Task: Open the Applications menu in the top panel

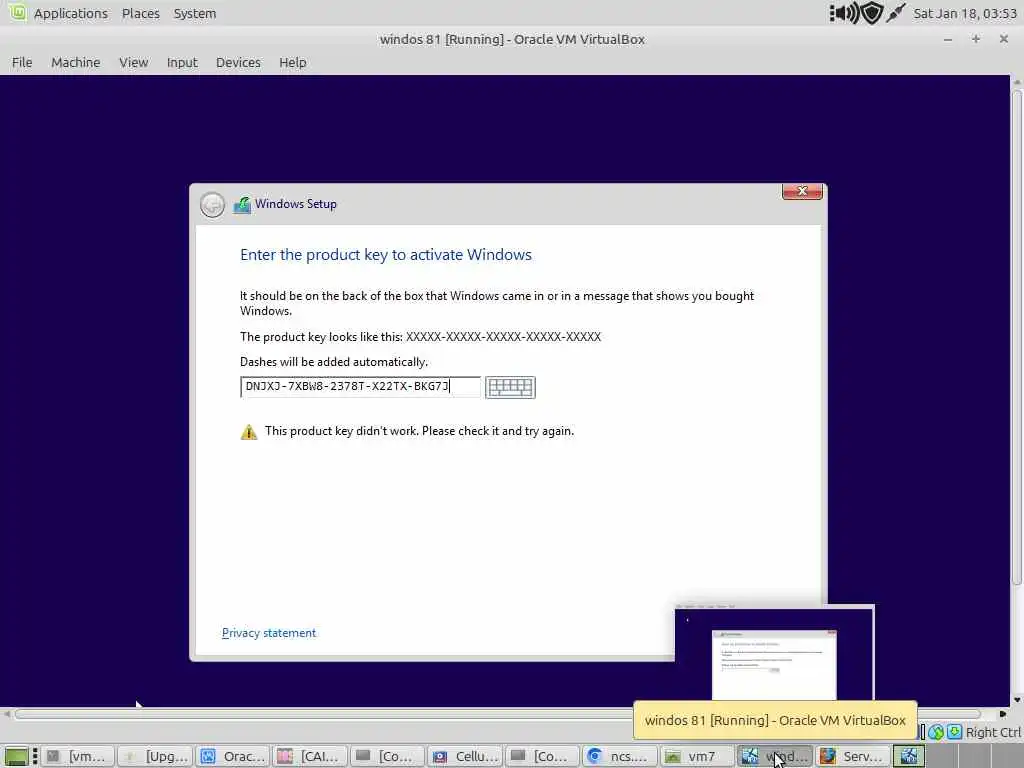Action: [71, 13]
